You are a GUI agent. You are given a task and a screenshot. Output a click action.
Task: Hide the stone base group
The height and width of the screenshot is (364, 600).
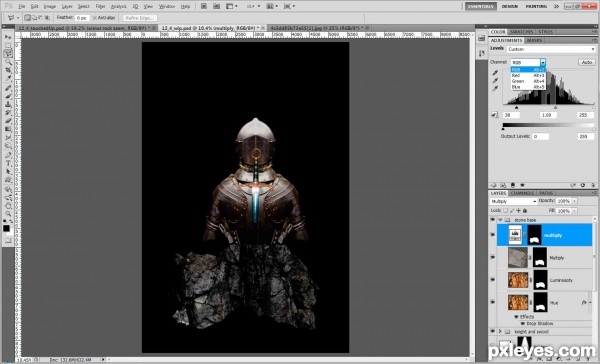[492, 220]
